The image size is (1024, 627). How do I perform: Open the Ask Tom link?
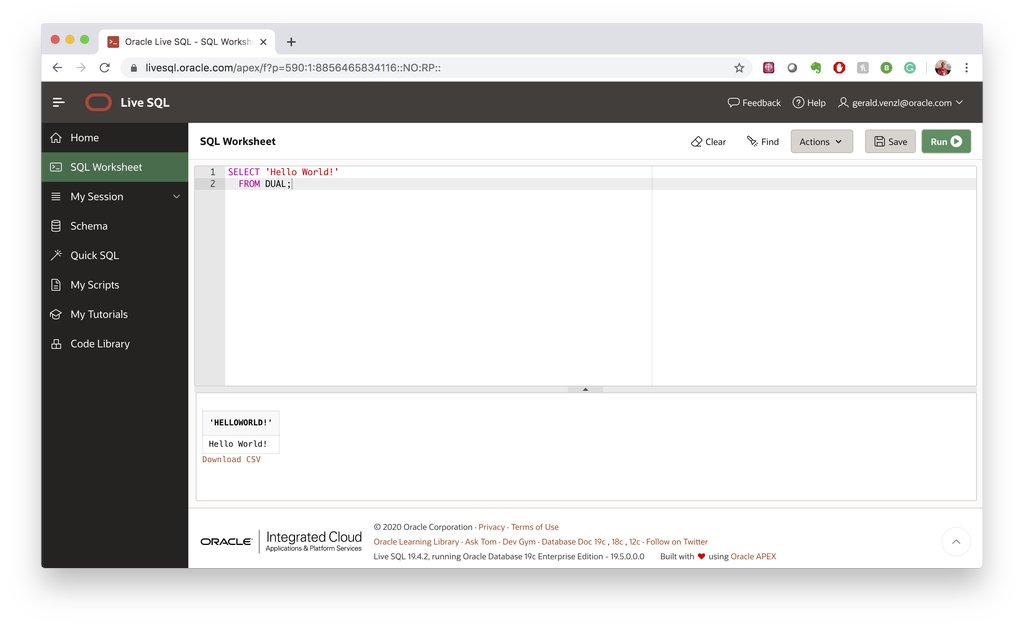[481, 542]
